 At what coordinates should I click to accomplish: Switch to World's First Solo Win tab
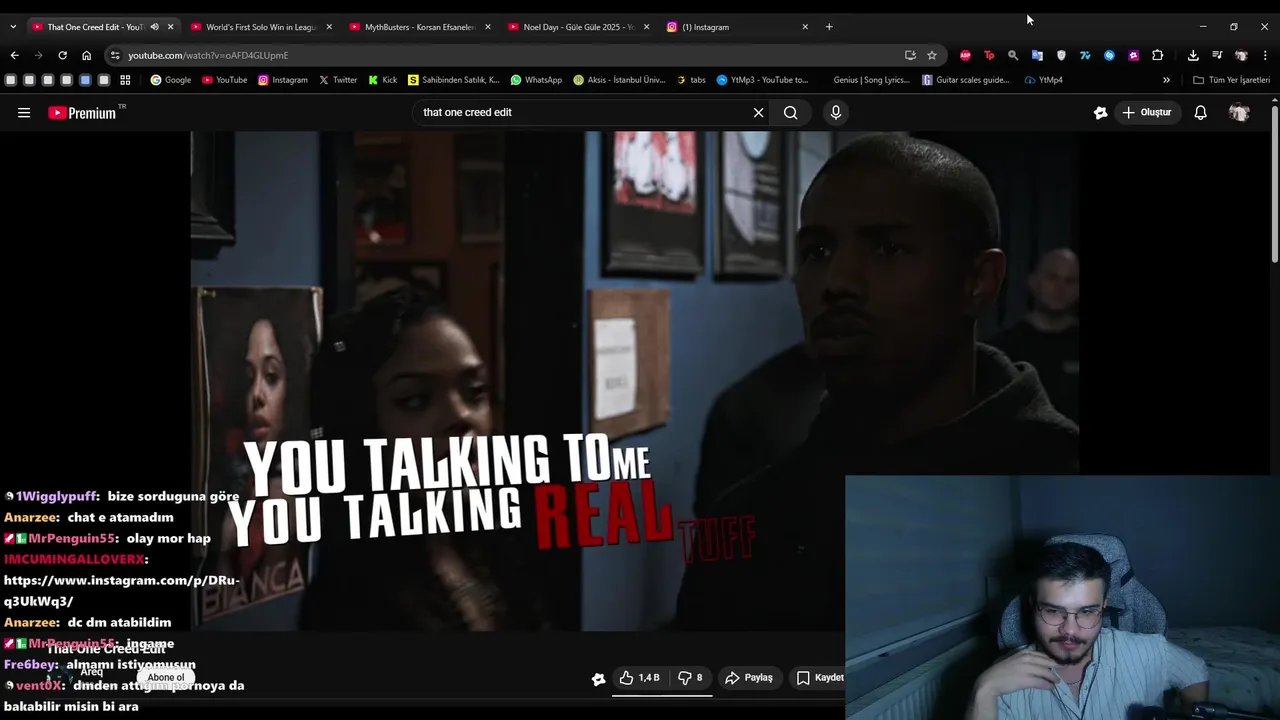pos(260,27)
